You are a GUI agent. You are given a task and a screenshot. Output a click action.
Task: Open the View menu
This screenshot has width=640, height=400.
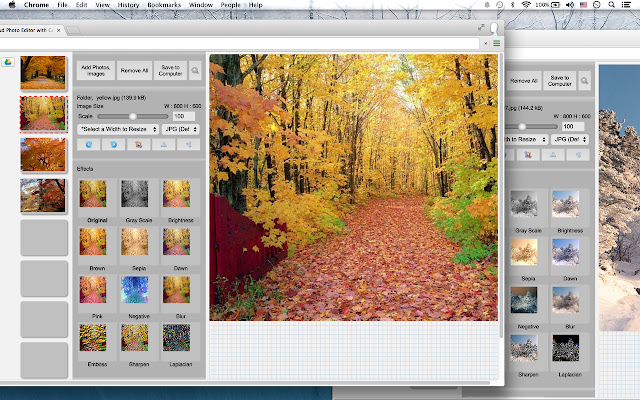click(x=102, y=5)
